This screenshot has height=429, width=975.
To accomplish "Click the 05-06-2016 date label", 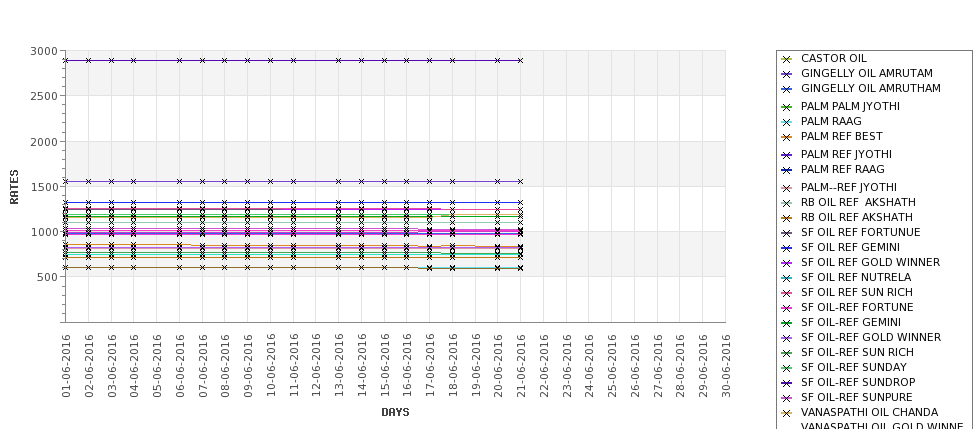I will [x=157, y=366].
